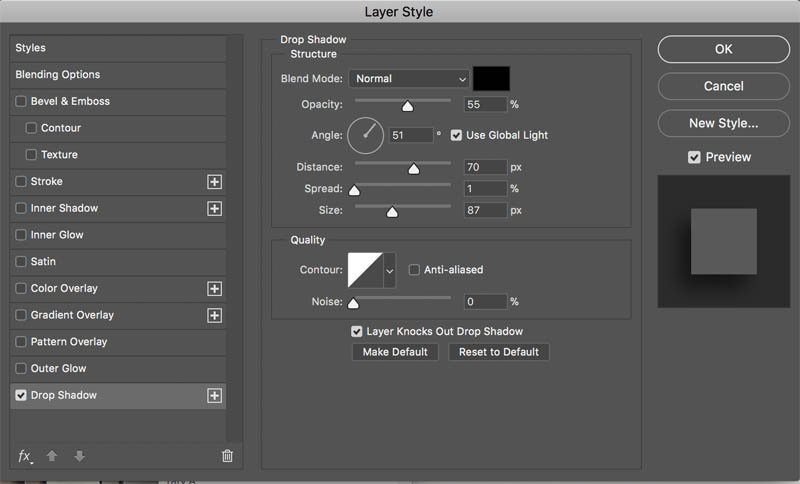Click the Size slider handle

click(x=392, y=212)
